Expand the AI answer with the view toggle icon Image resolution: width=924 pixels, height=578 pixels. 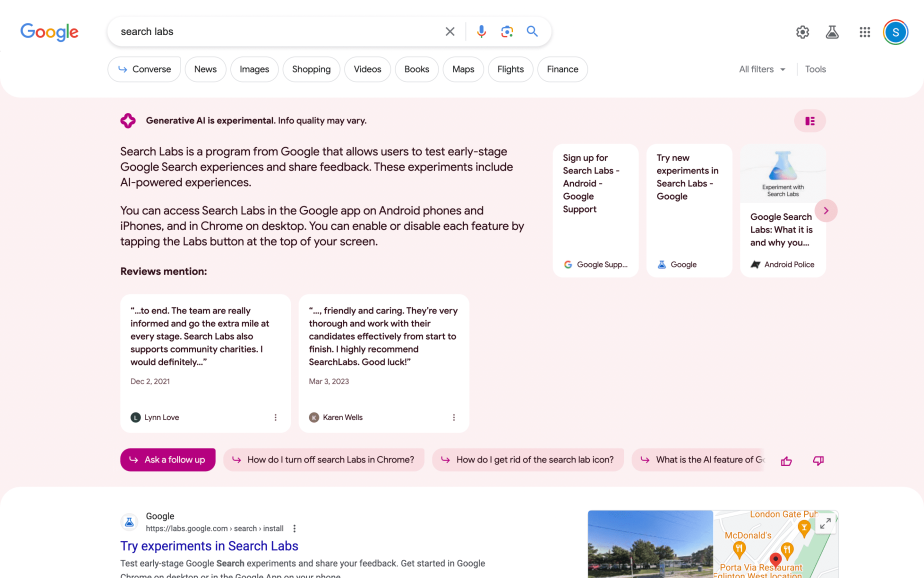click(809, 120)
